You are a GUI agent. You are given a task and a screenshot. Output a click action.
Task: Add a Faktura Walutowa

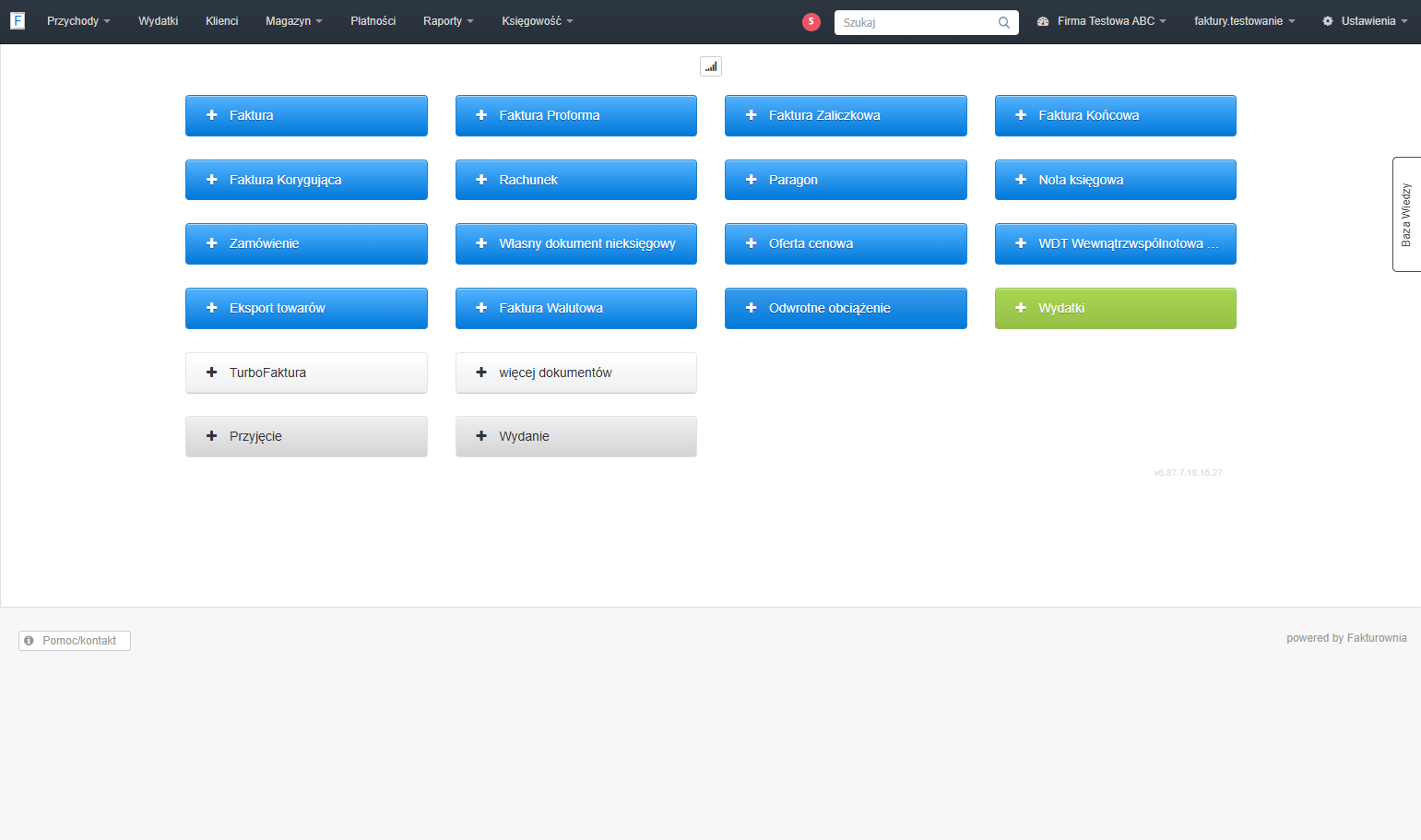pyautogui.click(x=576, y=308)
